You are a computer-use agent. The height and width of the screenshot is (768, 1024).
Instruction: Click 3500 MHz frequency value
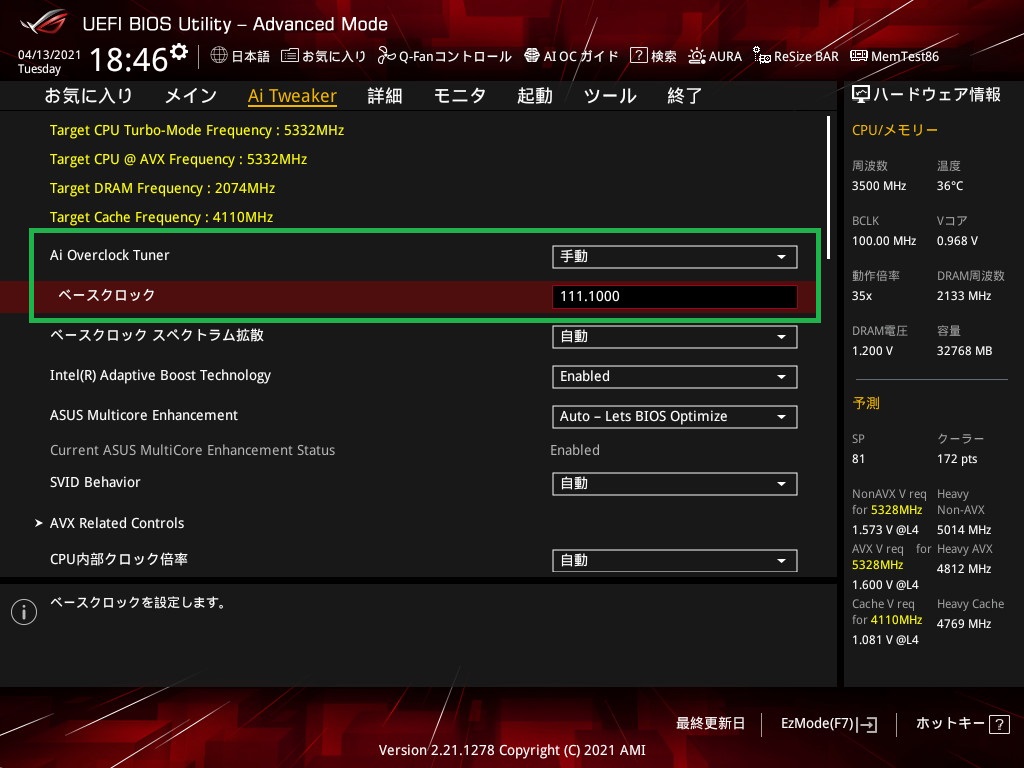[878, 186]
